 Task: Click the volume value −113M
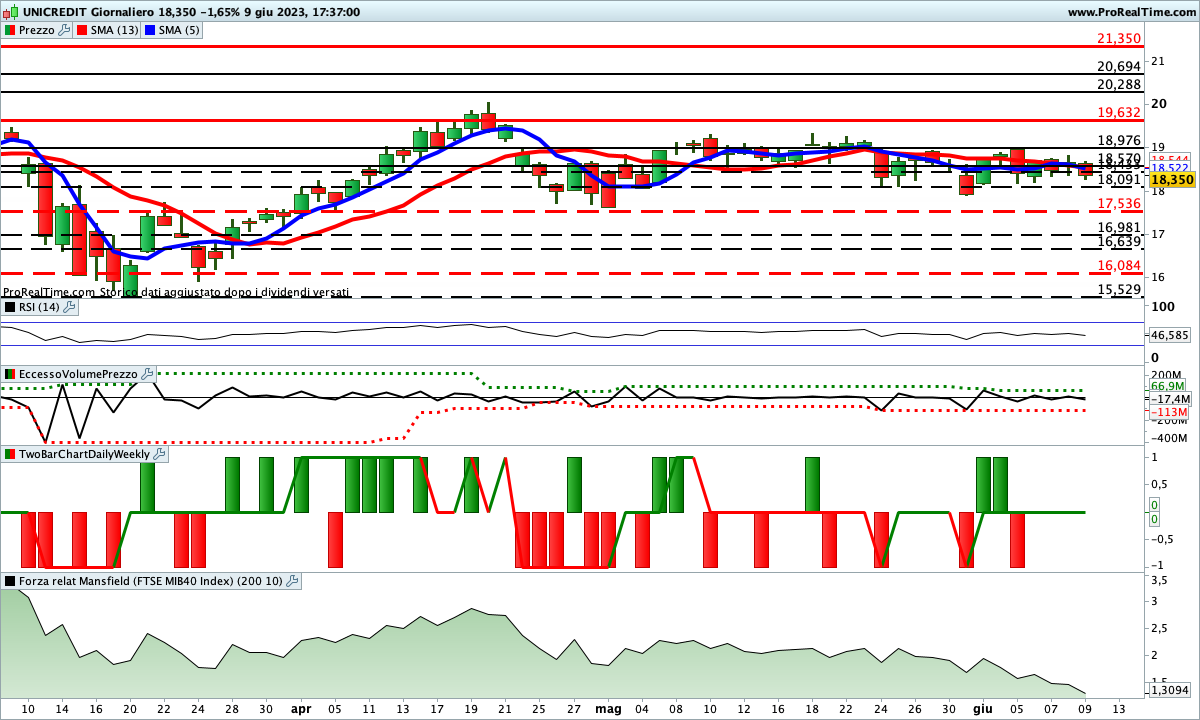coord(1168,412)
